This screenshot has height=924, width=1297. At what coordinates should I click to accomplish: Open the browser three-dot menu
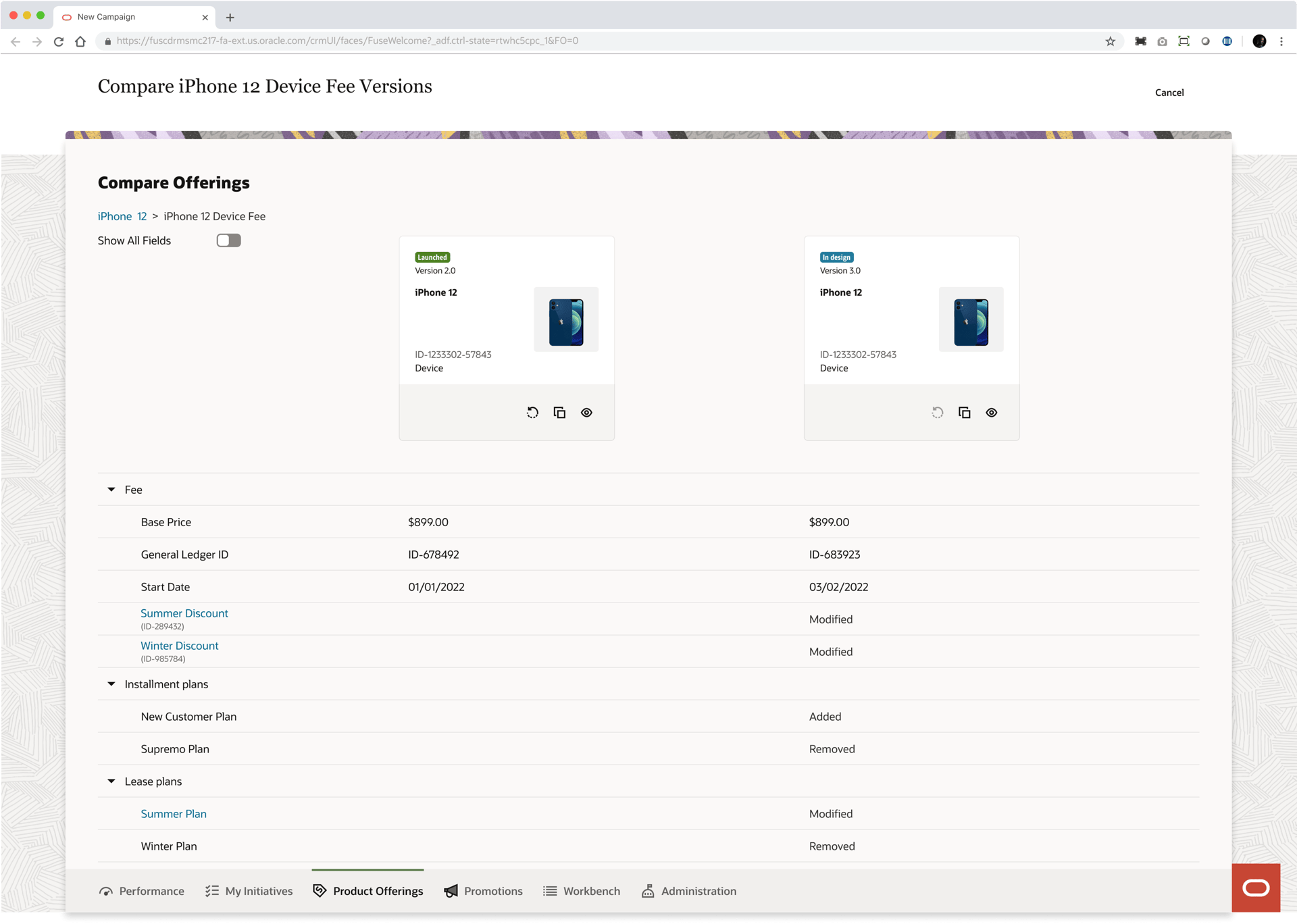point(1281,41)
